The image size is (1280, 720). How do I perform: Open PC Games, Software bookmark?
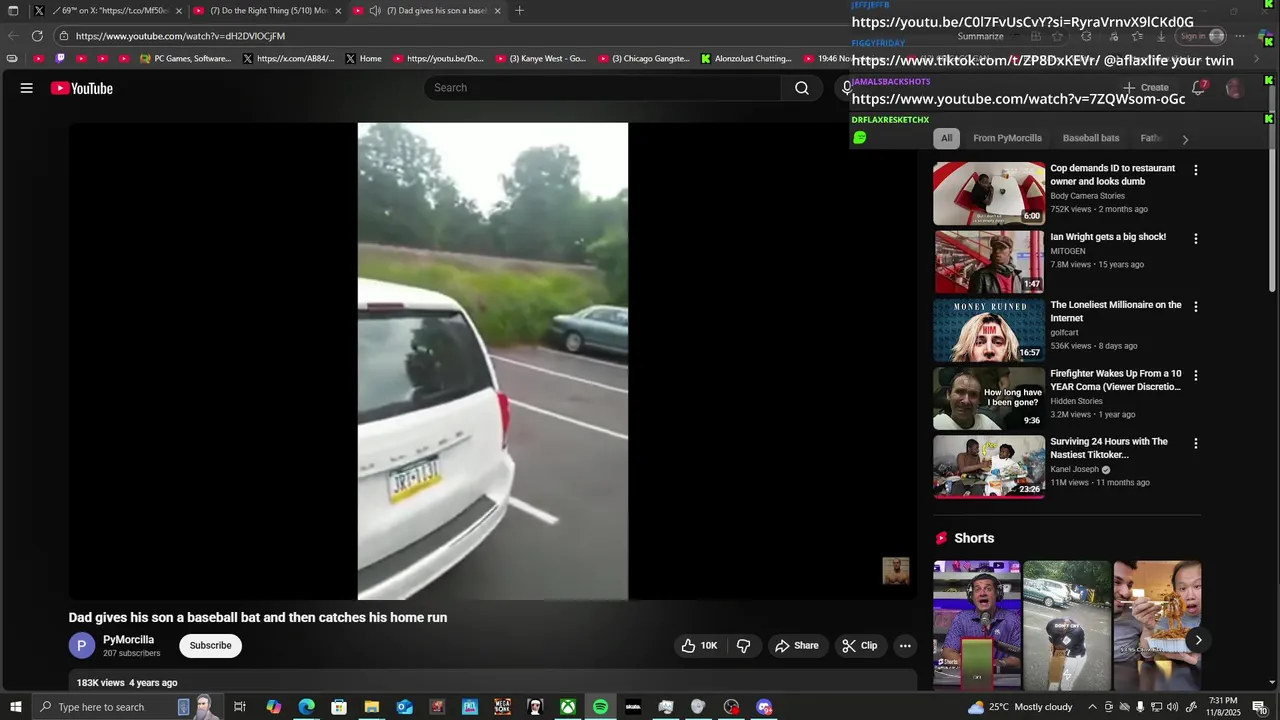[186, 59]
